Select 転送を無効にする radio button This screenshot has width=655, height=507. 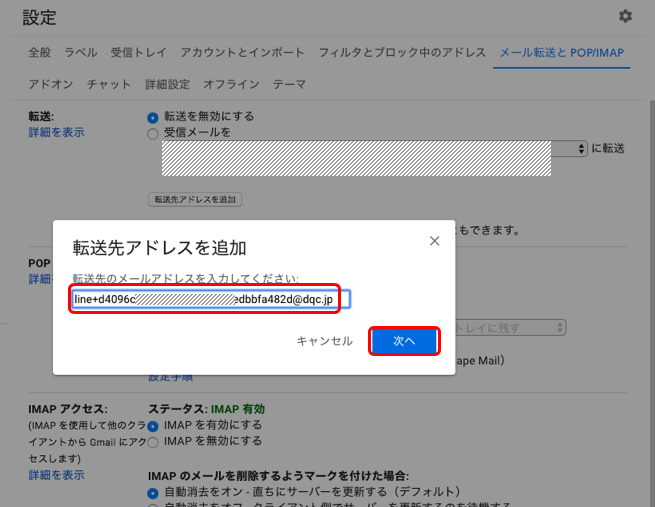point(153,118)
